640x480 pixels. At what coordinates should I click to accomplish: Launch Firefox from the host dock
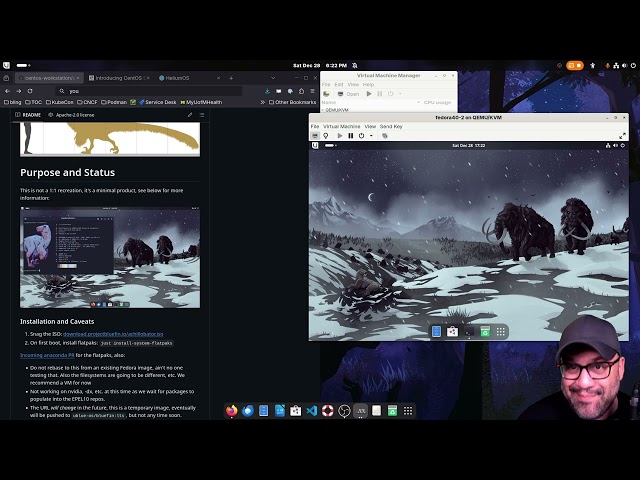click(231, 411)
